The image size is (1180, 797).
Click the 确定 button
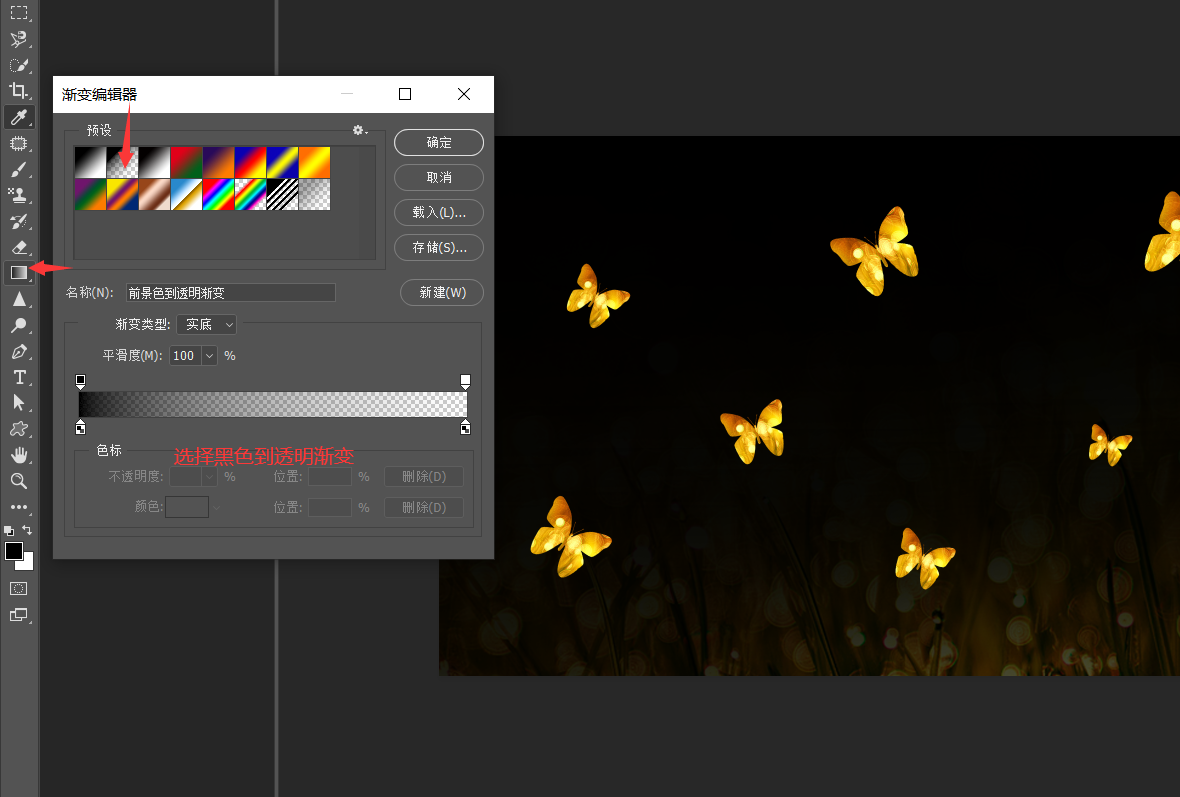click(439, 142)
